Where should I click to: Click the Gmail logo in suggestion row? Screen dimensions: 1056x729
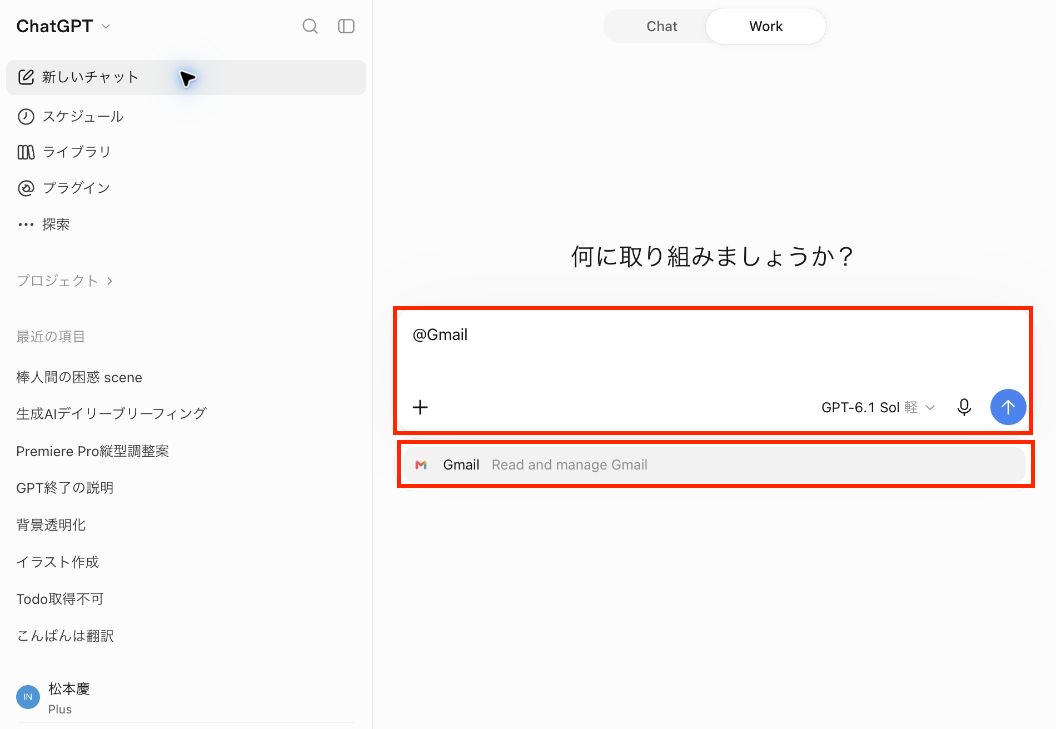point(421,465)
